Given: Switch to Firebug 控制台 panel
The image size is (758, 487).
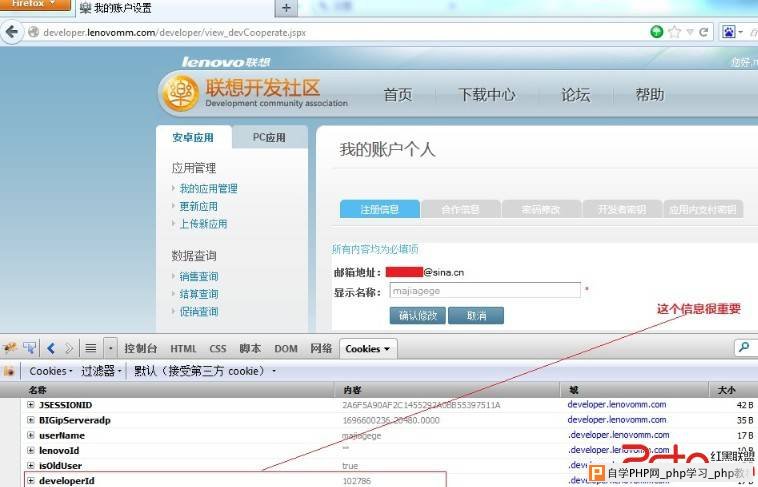Looking at the screenshot, I should pos(141,348).
